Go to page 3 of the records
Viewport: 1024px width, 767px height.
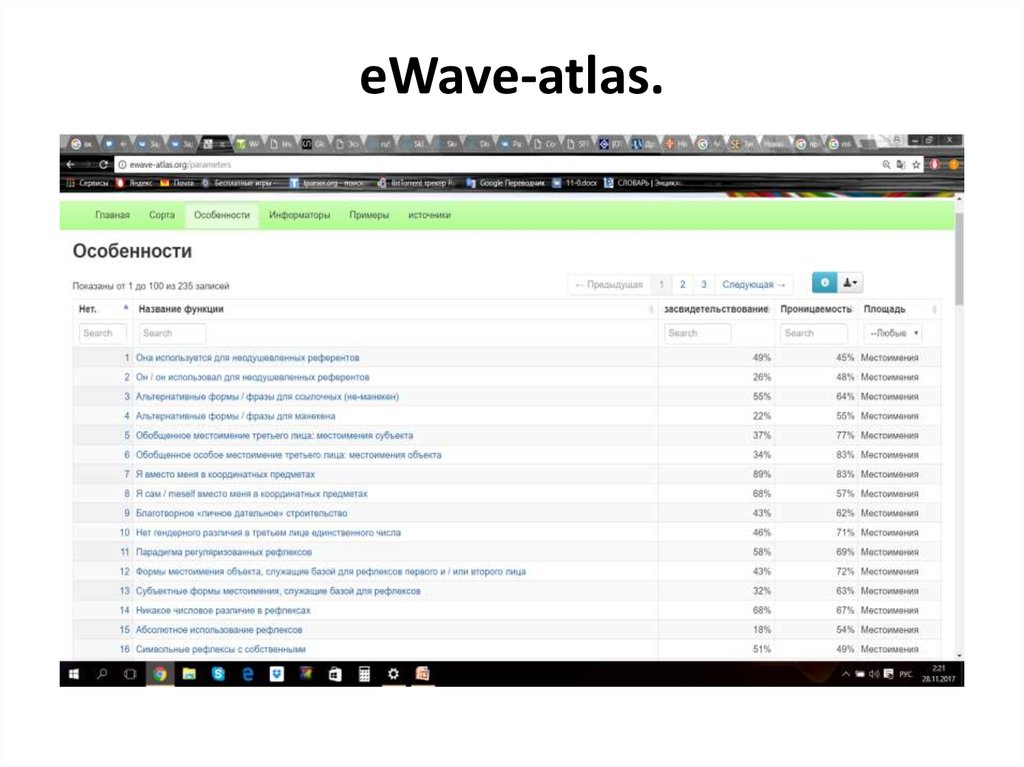coord(704,283)
